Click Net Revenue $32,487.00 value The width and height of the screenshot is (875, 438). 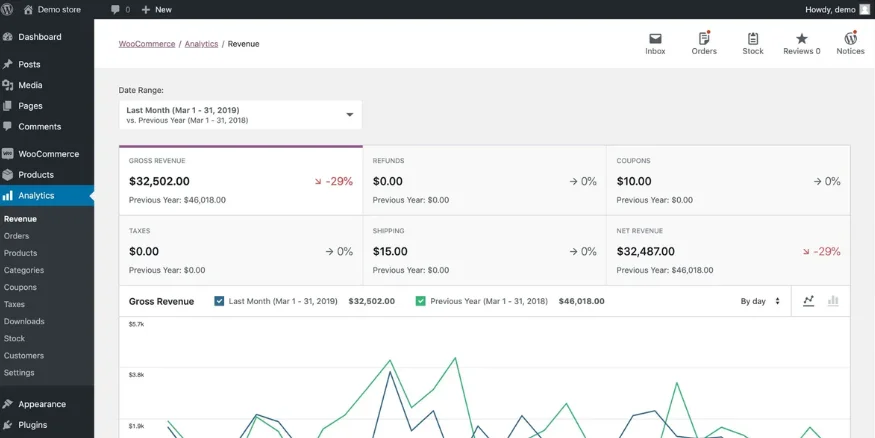coord(646,252)
